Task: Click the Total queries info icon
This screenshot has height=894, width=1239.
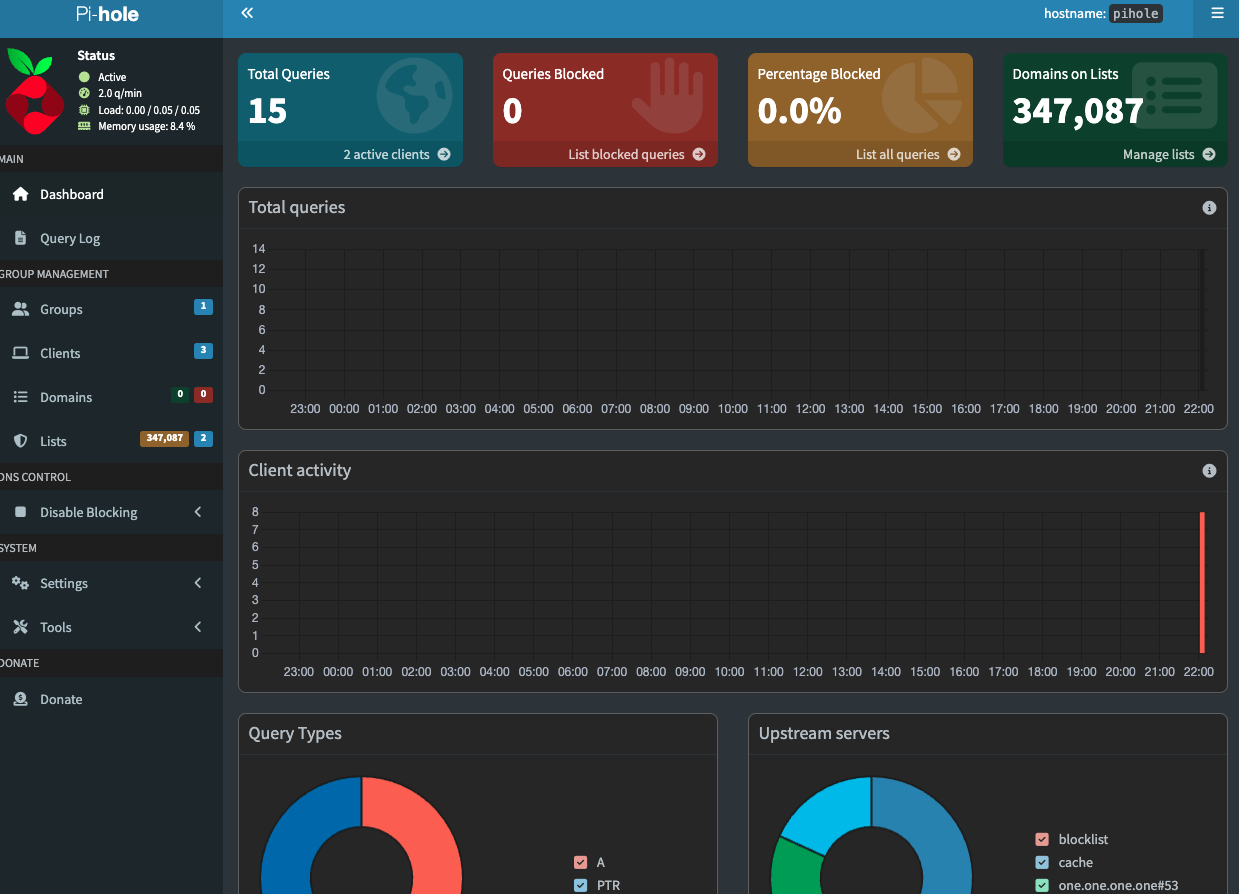Action: point(1209,208)
